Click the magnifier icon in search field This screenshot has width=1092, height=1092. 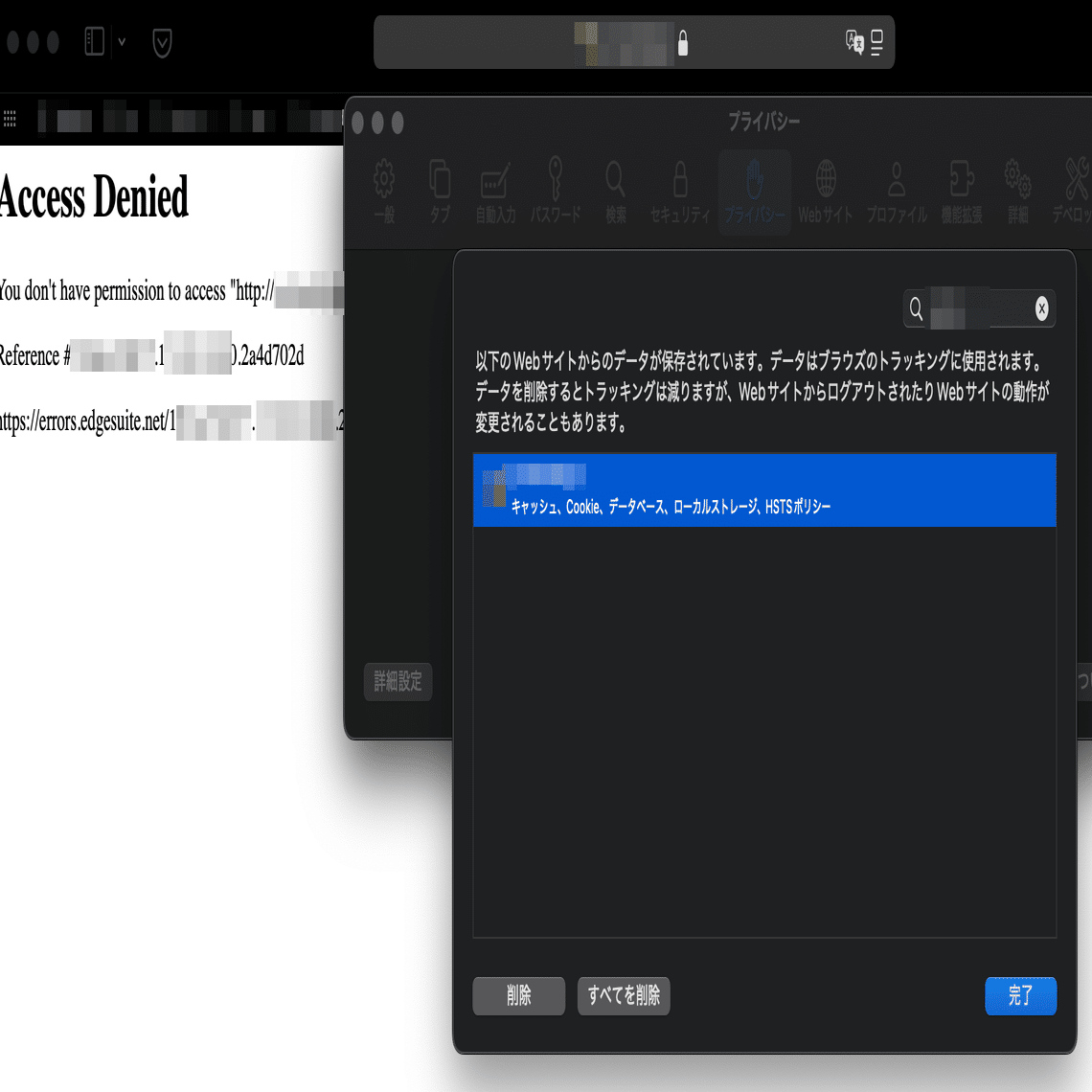click(916, 307)
